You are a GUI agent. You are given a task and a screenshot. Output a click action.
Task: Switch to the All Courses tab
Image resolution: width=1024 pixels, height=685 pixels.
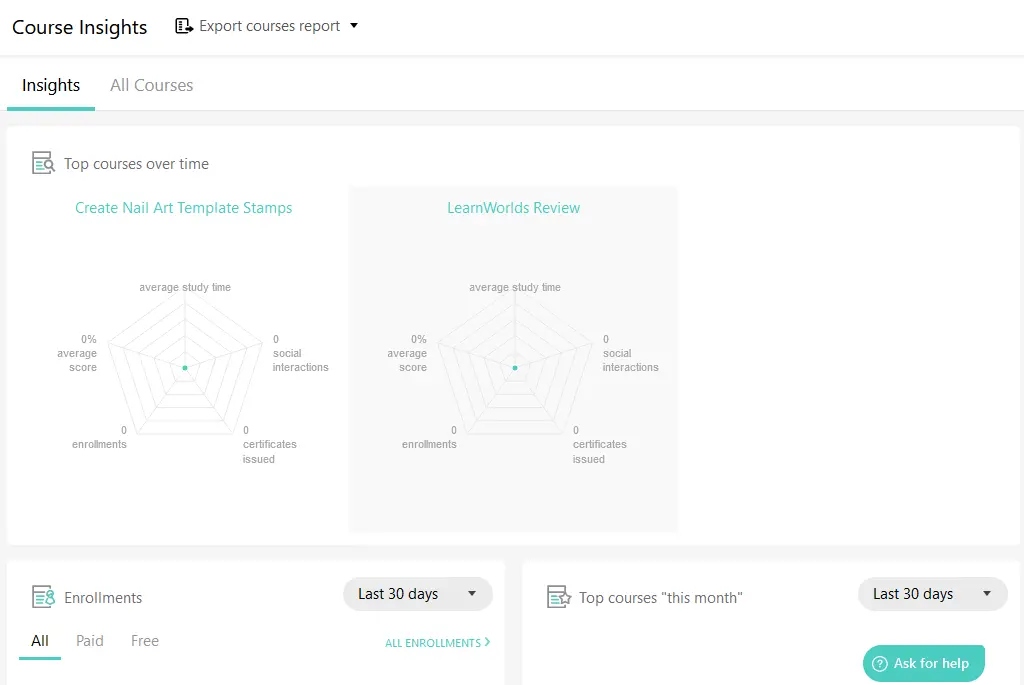[x=151, y=85]
